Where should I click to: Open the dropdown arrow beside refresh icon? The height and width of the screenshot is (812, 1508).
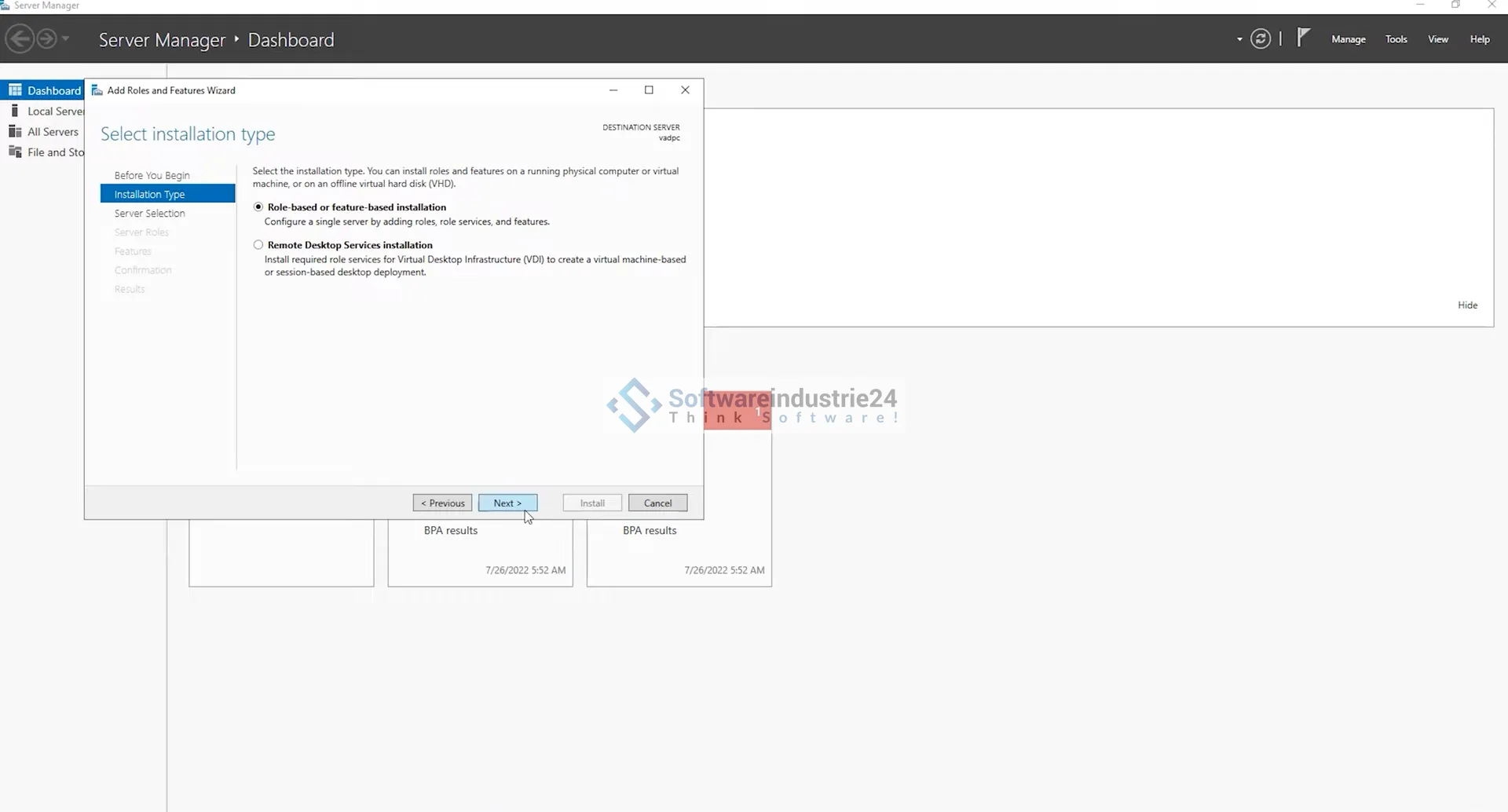point(1239,39)
